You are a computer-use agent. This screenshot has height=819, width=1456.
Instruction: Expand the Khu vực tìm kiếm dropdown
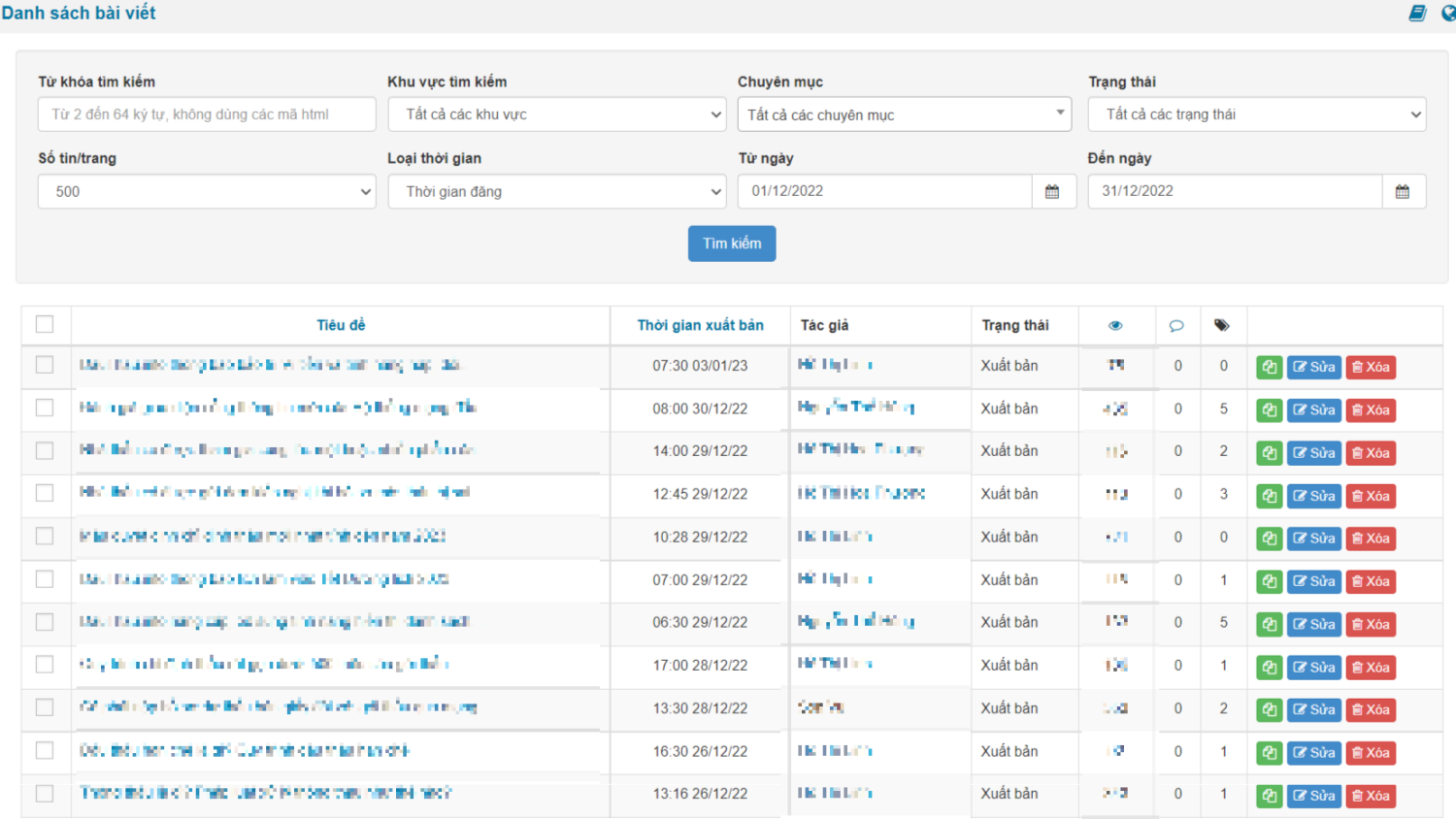[x=557, y=114]
